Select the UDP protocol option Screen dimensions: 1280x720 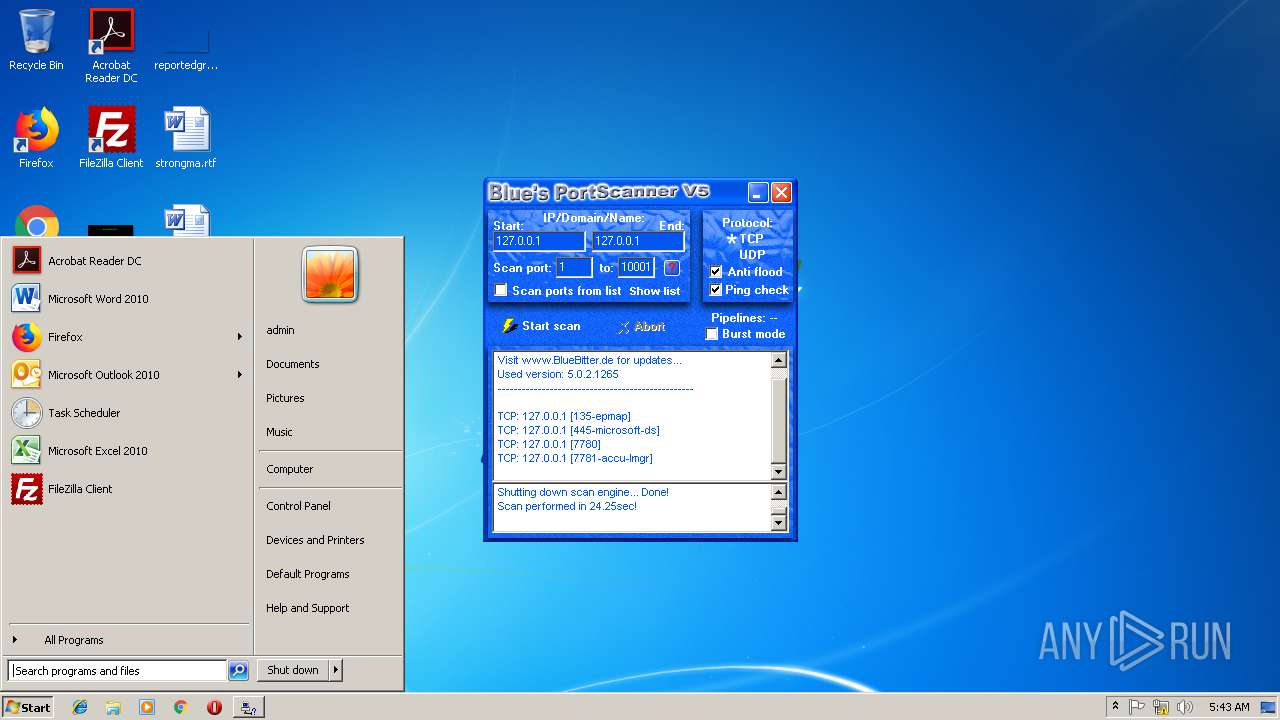tap(751, 255)
